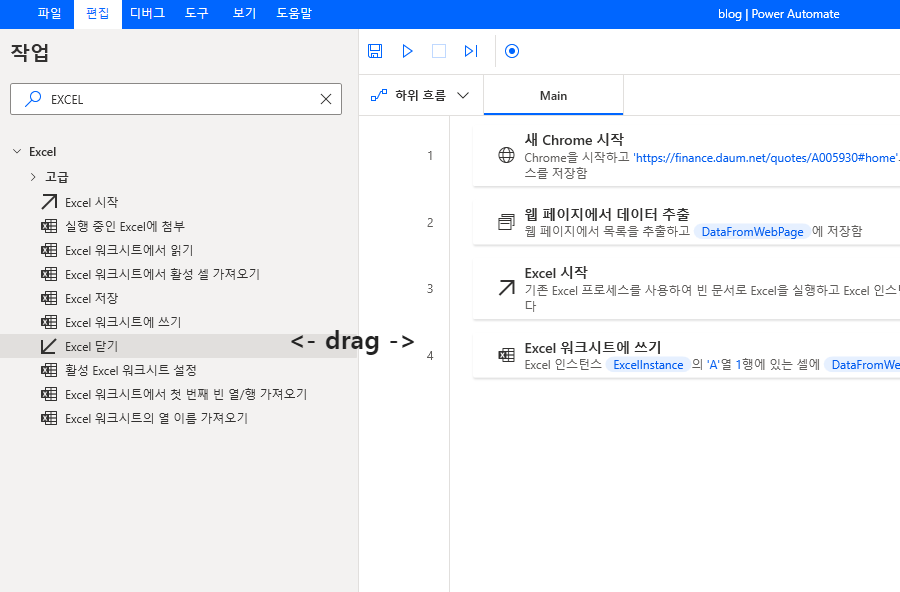This screenshot has width=900, height=592.
Task: Switch to the Main tab
Action: [553, 96]
